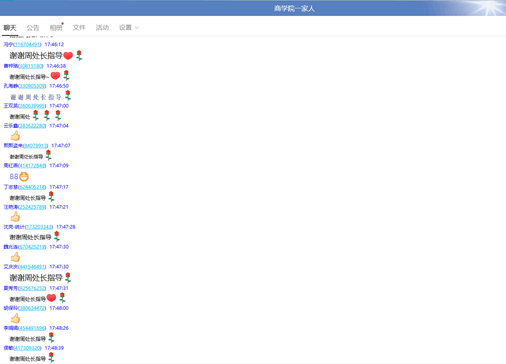Image resolution: width=506 pixels, height=364 pixels.
Task: Click the smiley emoji beside 88
Action: click(24, 177)
